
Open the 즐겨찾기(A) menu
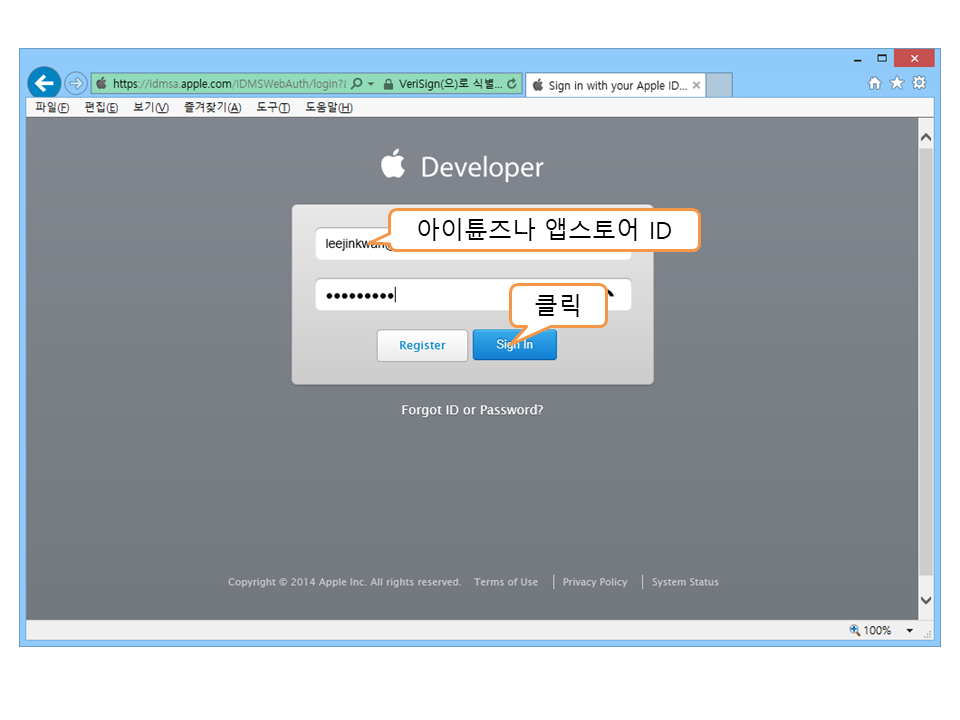pos(212,108)
